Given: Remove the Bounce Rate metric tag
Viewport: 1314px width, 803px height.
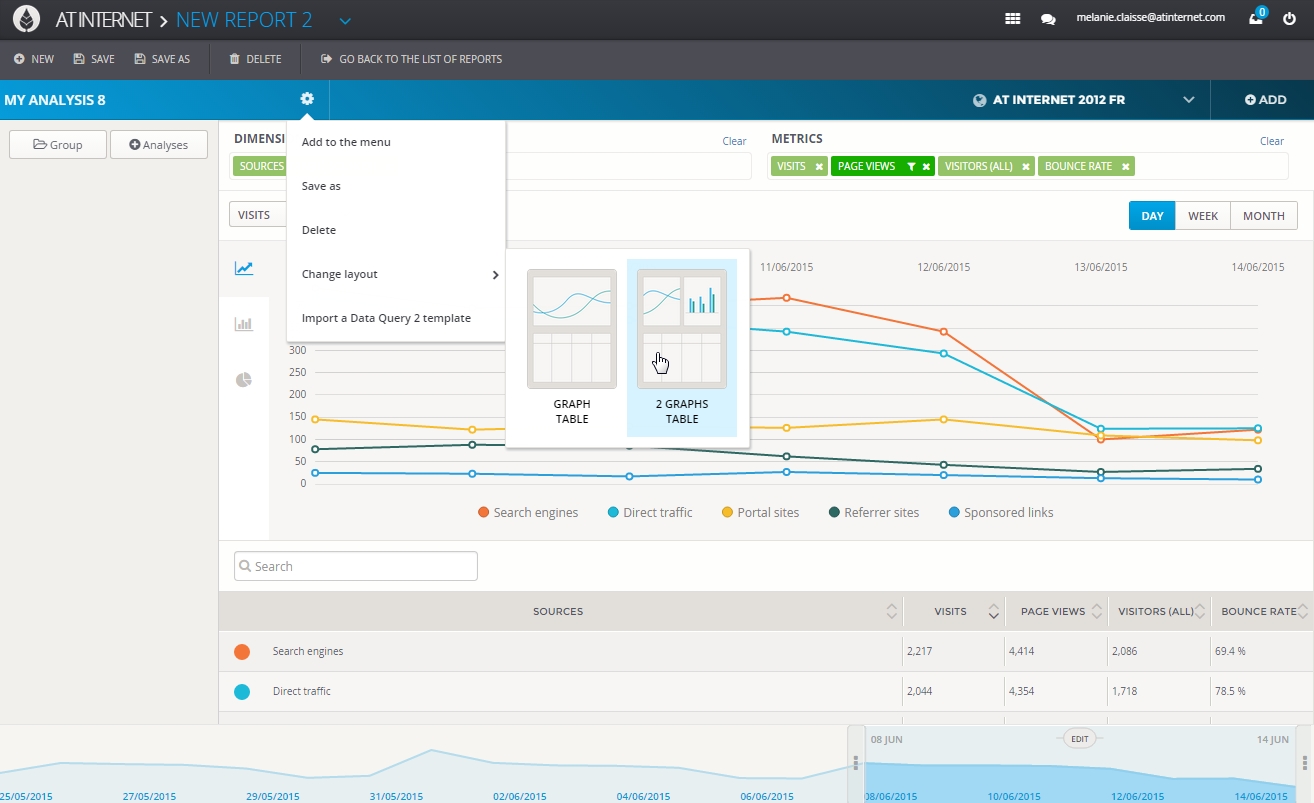Looking at the screenshot, I should 1126,167.
